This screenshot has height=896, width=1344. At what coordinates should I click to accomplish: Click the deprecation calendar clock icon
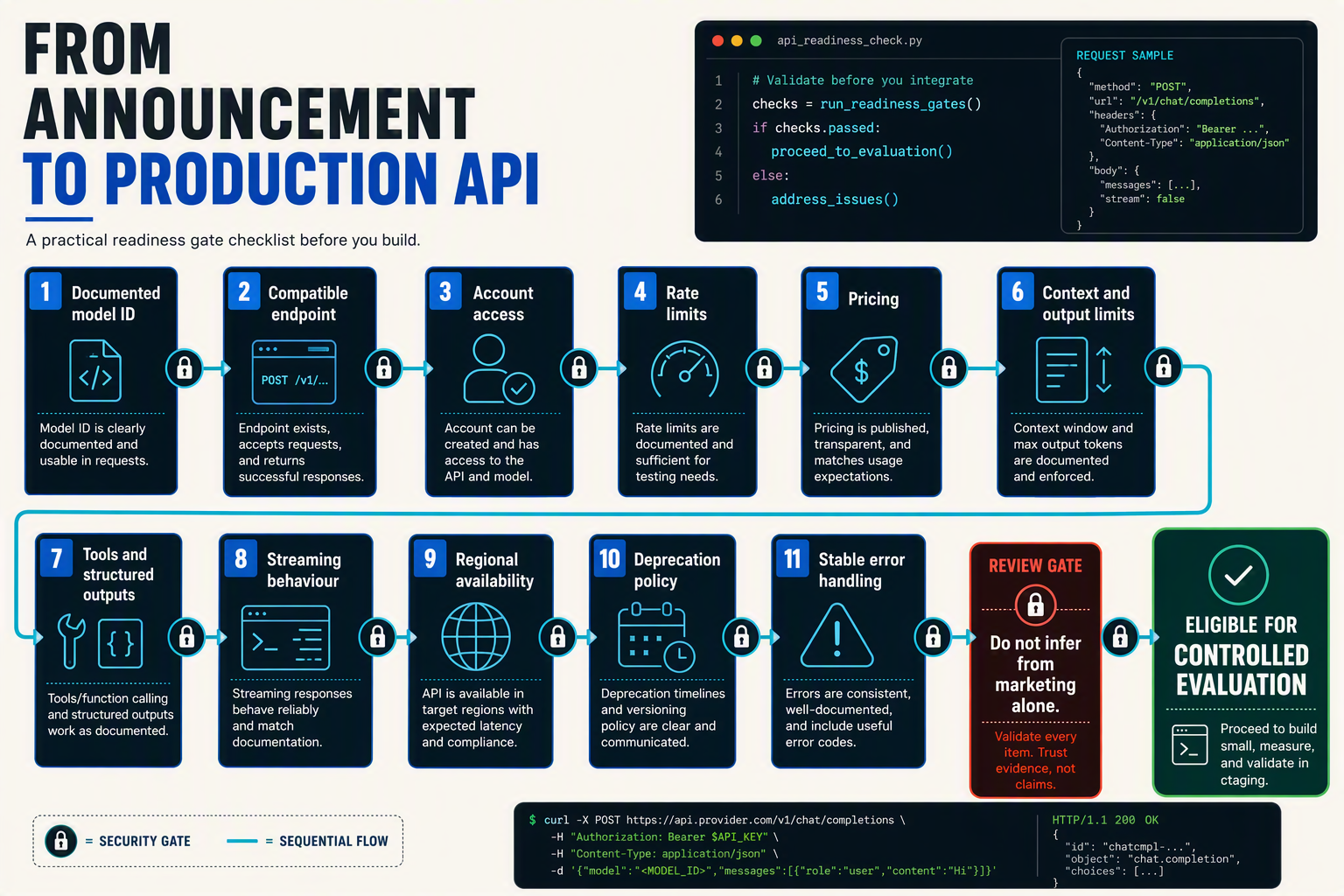tap(656, 636)
